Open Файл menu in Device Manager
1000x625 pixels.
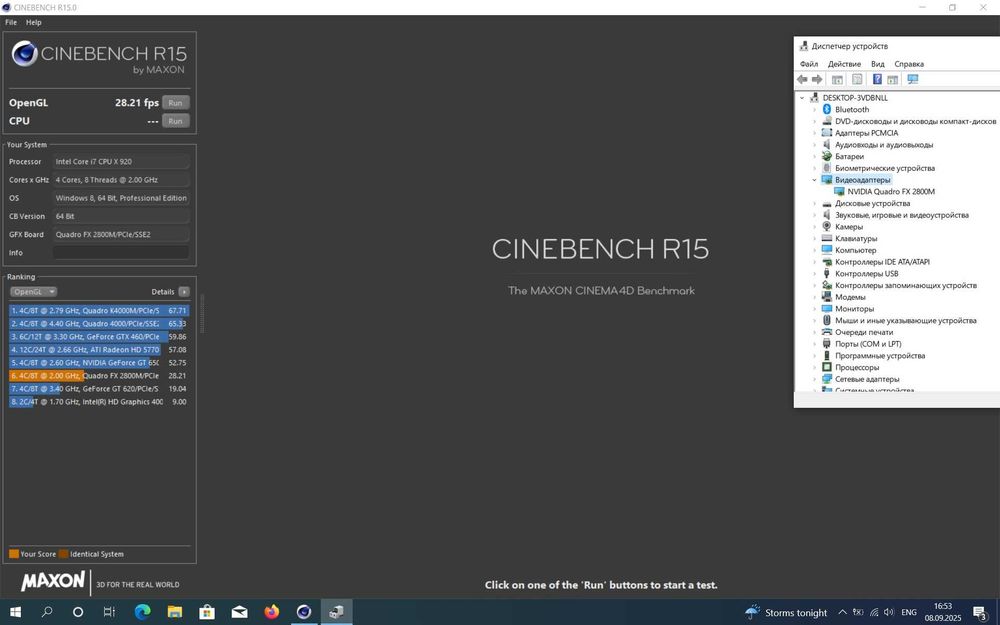pyautogui.click(x=809, y=64)
